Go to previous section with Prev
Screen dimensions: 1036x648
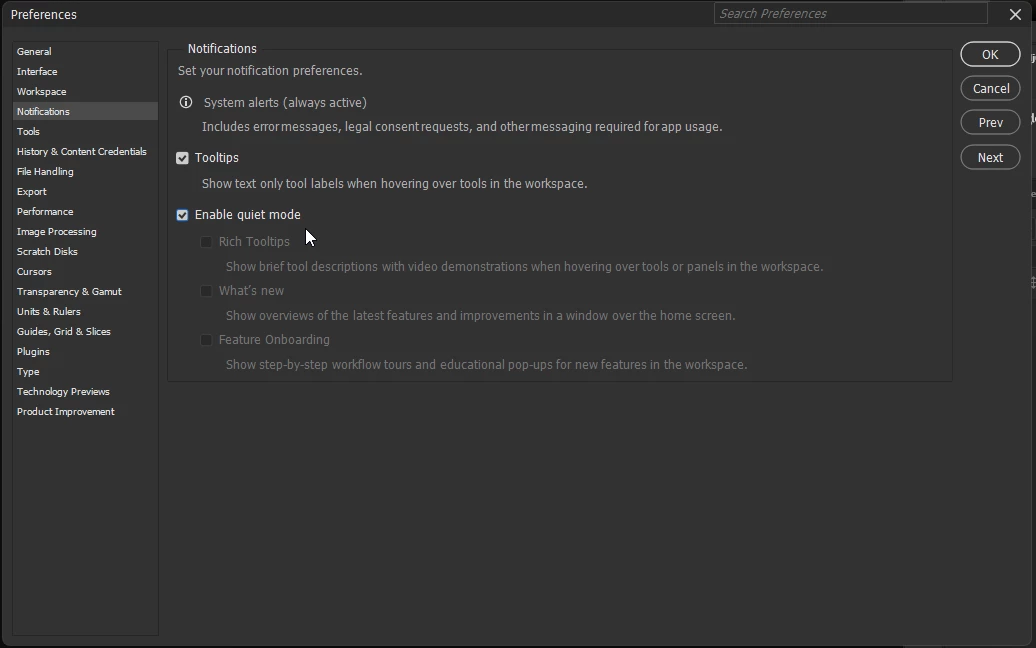pyautogui.click(x=990, y=123)
